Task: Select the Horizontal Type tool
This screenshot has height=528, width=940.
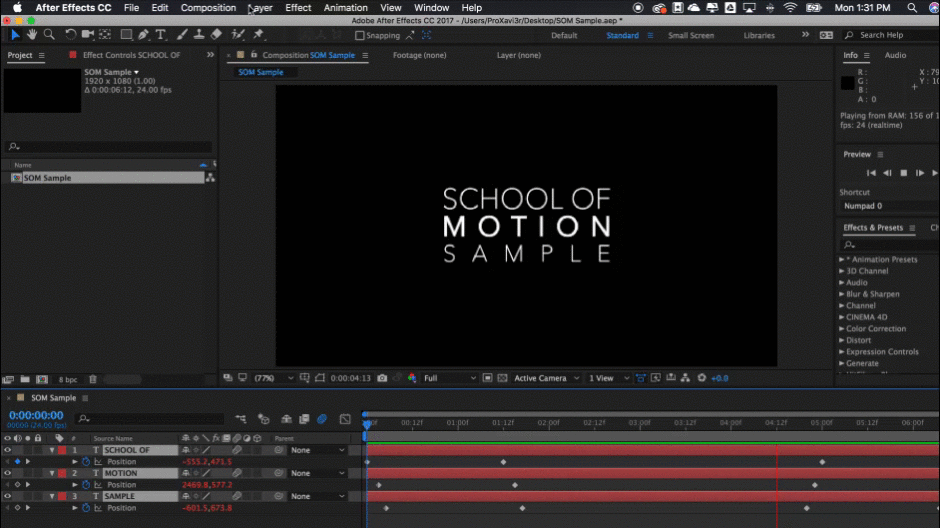Action: pyautogui.click(x=161, y=35)
